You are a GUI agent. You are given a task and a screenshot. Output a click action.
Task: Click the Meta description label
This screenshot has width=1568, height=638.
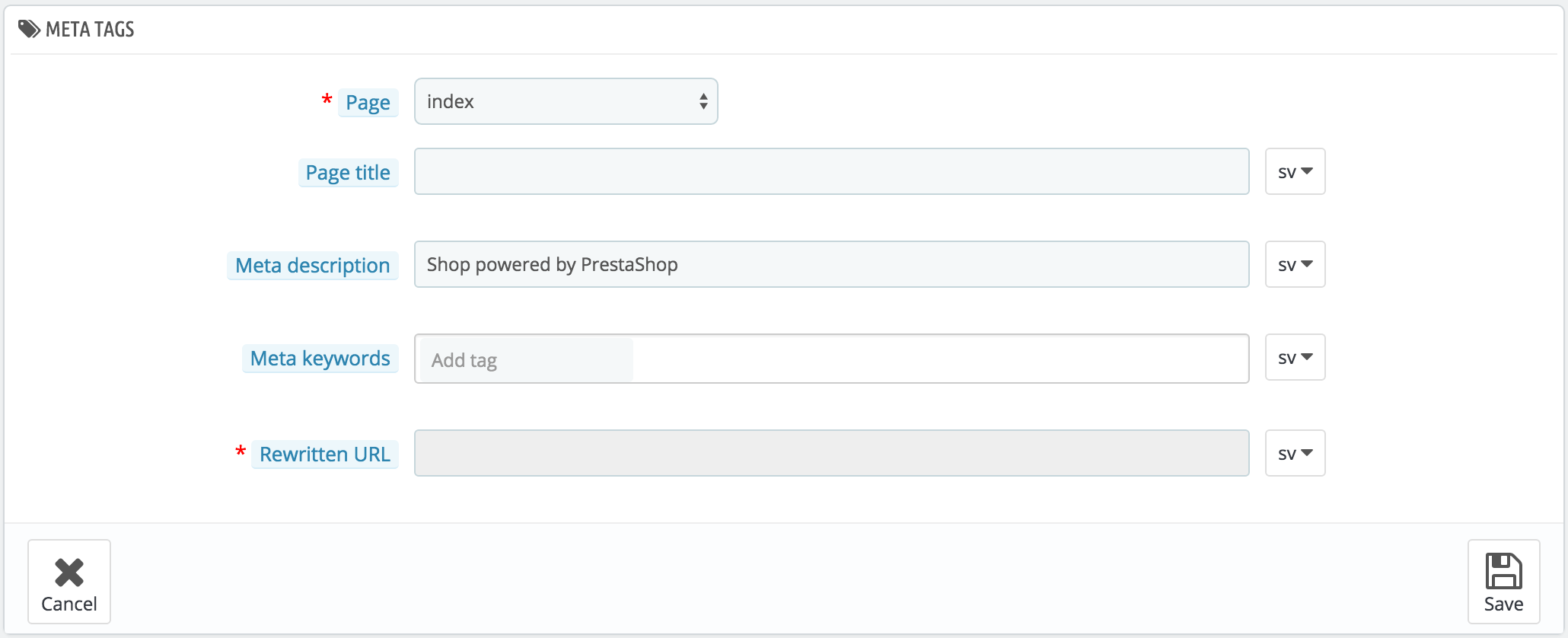tap(313, 266)
